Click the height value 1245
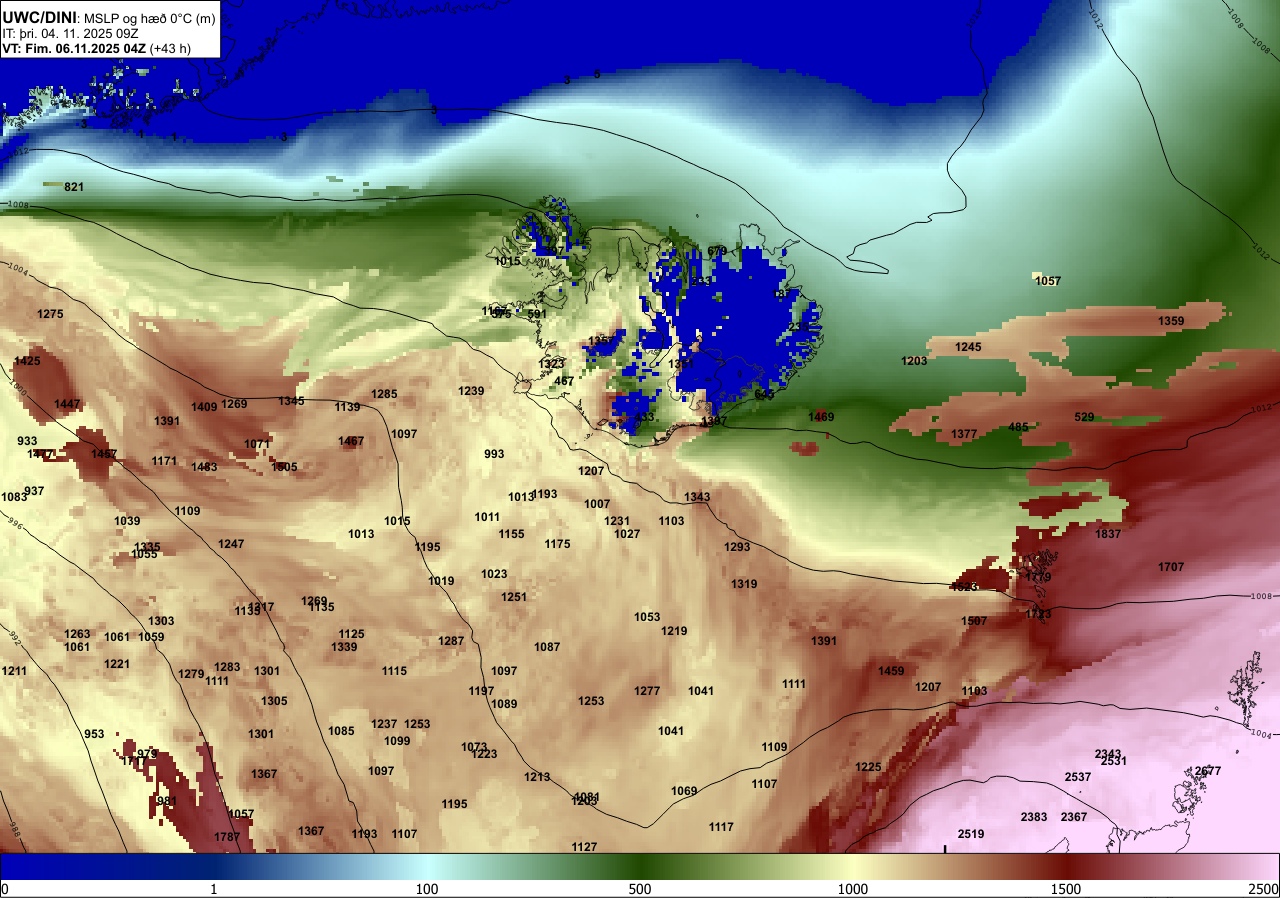Viewport: 1280px width, 898px height. click(968, 347)
